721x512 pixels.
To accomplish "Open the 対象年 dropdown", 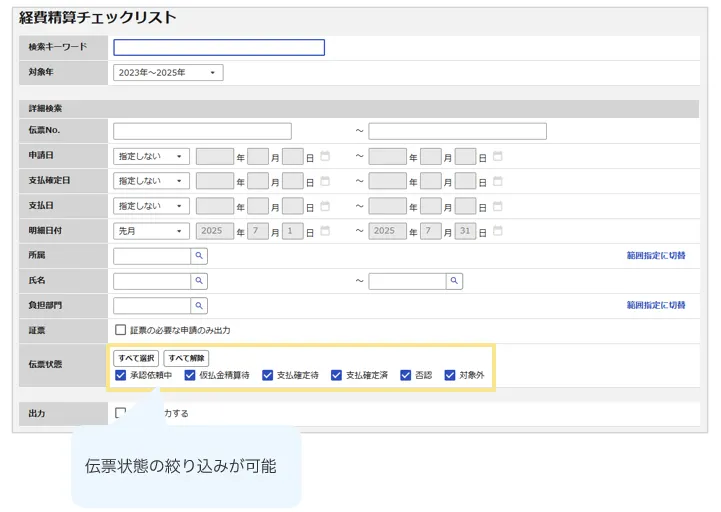I will (x=168, y=73).
